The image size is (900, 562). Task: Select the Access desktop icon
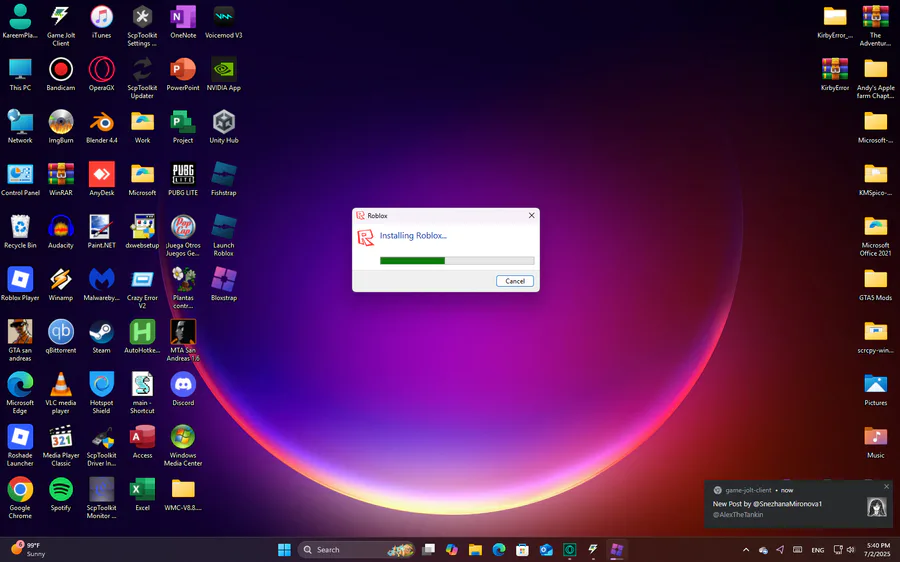(x=142, y=442)
